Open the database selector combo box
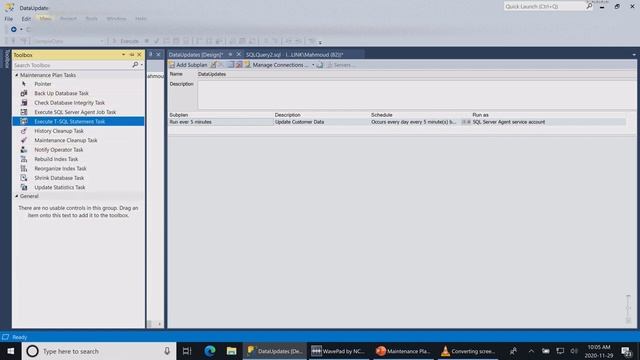 (68, 41)
